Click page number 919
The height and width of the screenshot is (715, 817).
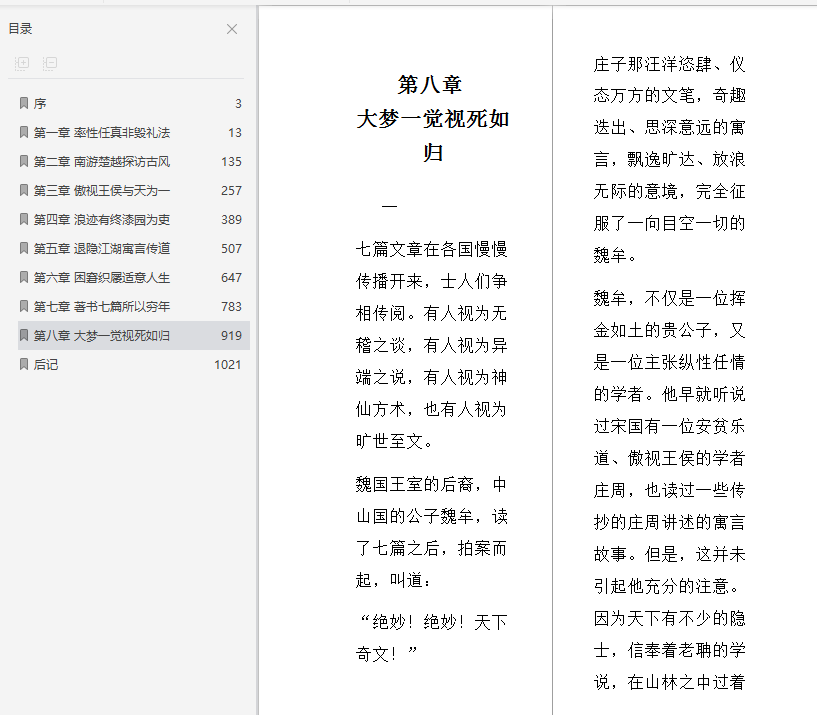click(x=231, y=336)
